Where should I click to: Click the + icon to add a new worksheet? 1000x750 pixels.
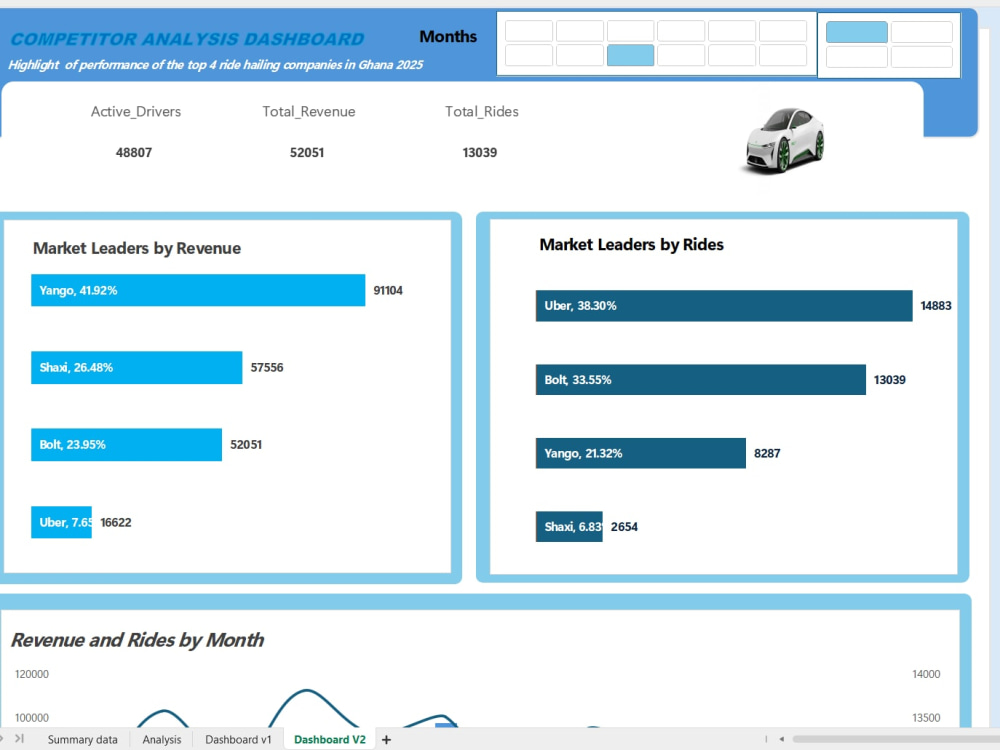coord(386,739)
